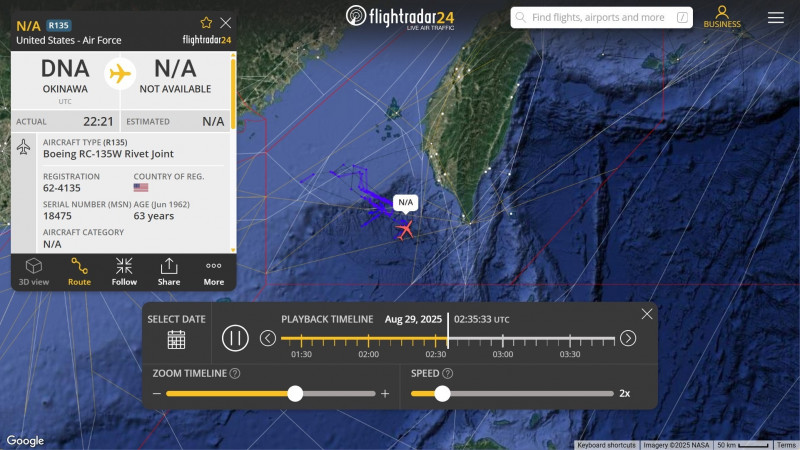Open the Select Date calendar
Screen dimensions: 800x450
[176, 340]
